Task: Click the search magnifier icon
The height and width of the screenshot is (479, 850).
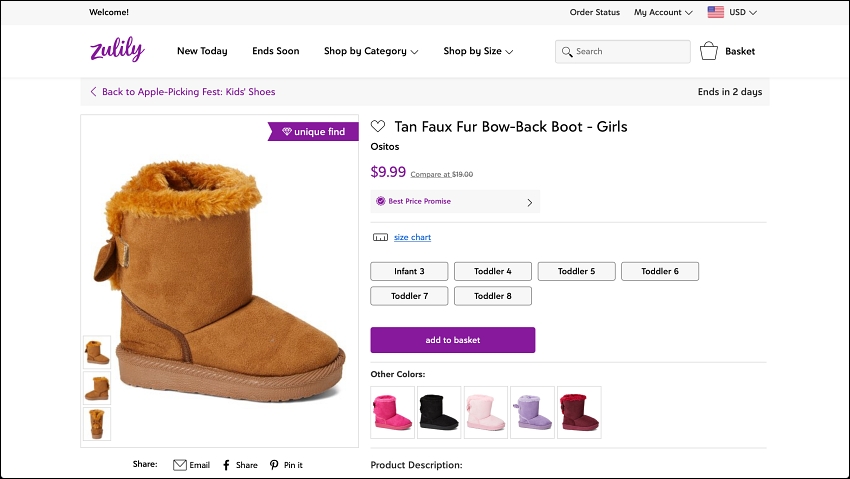Action: pyautogui.click(x=567, y=51)
